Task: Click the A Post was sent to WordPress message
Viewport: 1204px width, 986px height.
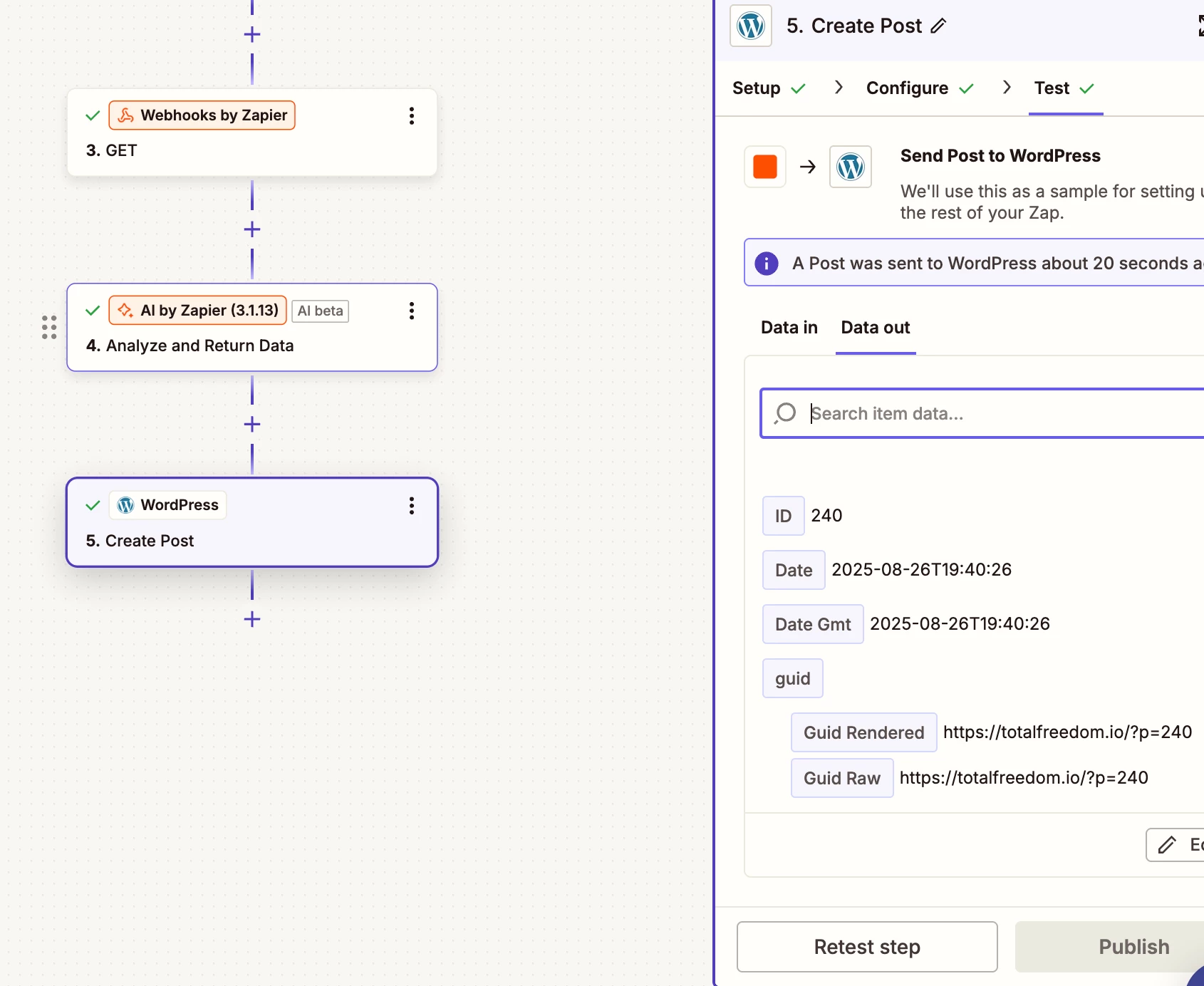Action: click(997, 264)
